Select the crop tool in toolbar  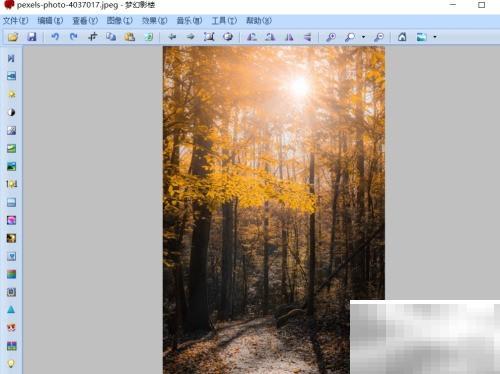point(93,37)
